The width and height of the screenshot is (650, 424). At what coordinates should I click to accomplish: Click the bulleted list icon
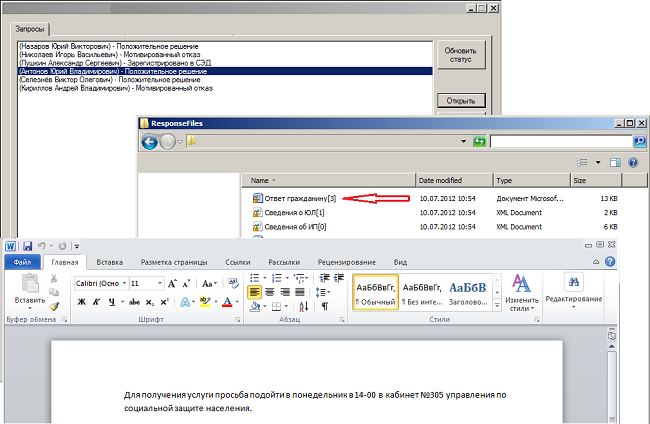(255, 278)
